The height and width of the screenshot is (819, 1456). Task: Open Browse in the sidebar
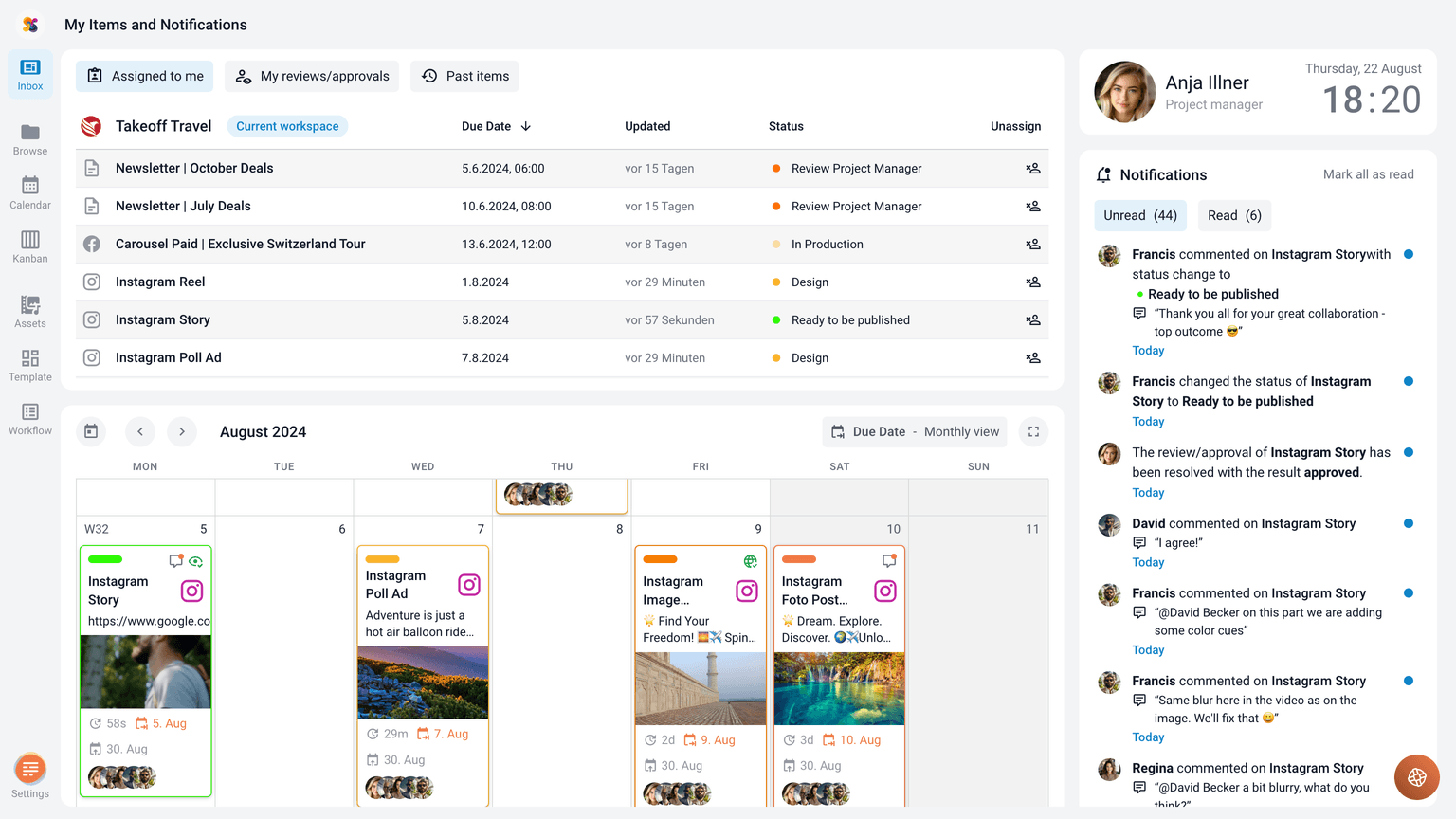coord(30,139)
